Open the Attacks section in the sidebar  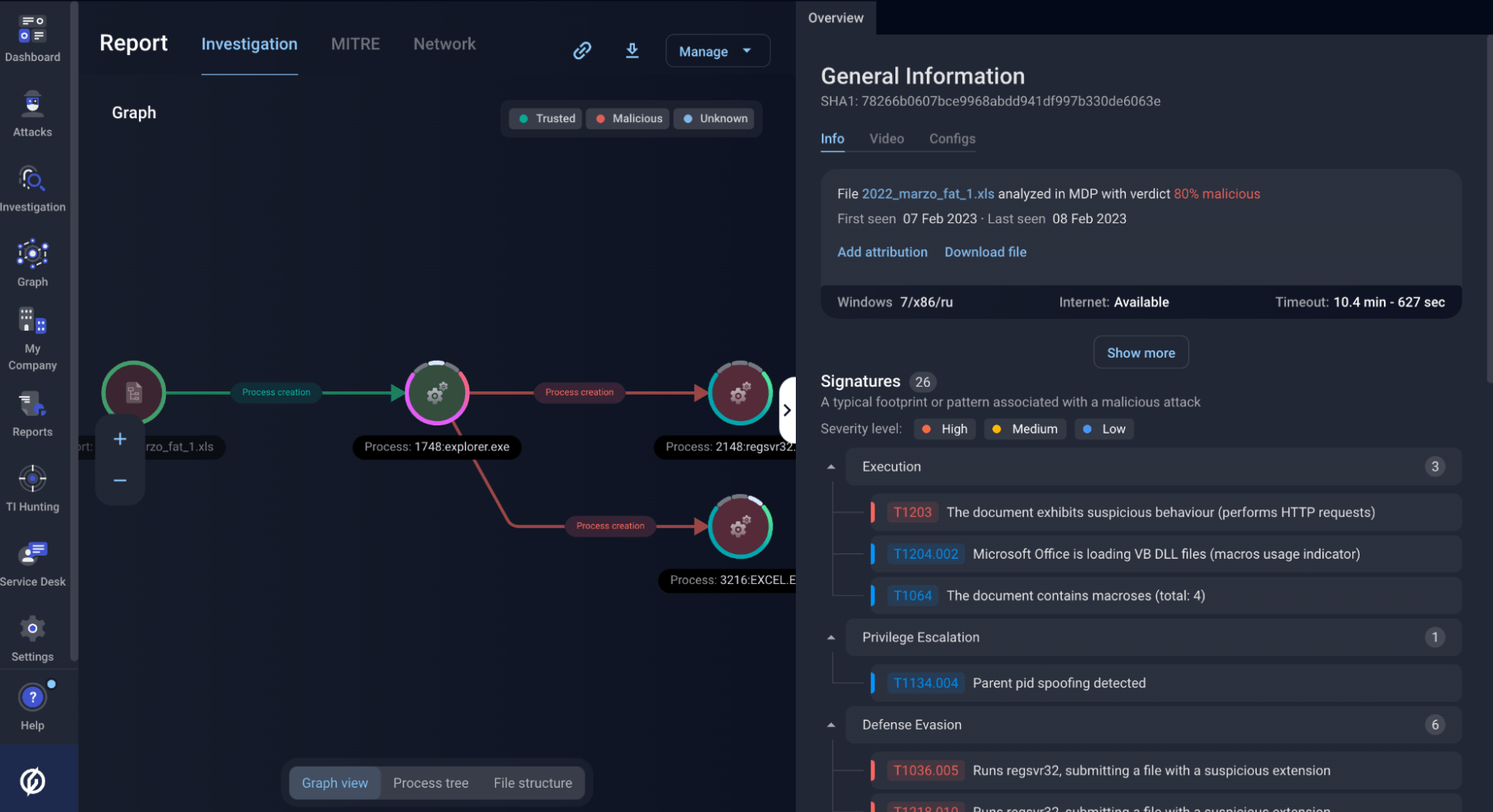(x=32, y=113)
